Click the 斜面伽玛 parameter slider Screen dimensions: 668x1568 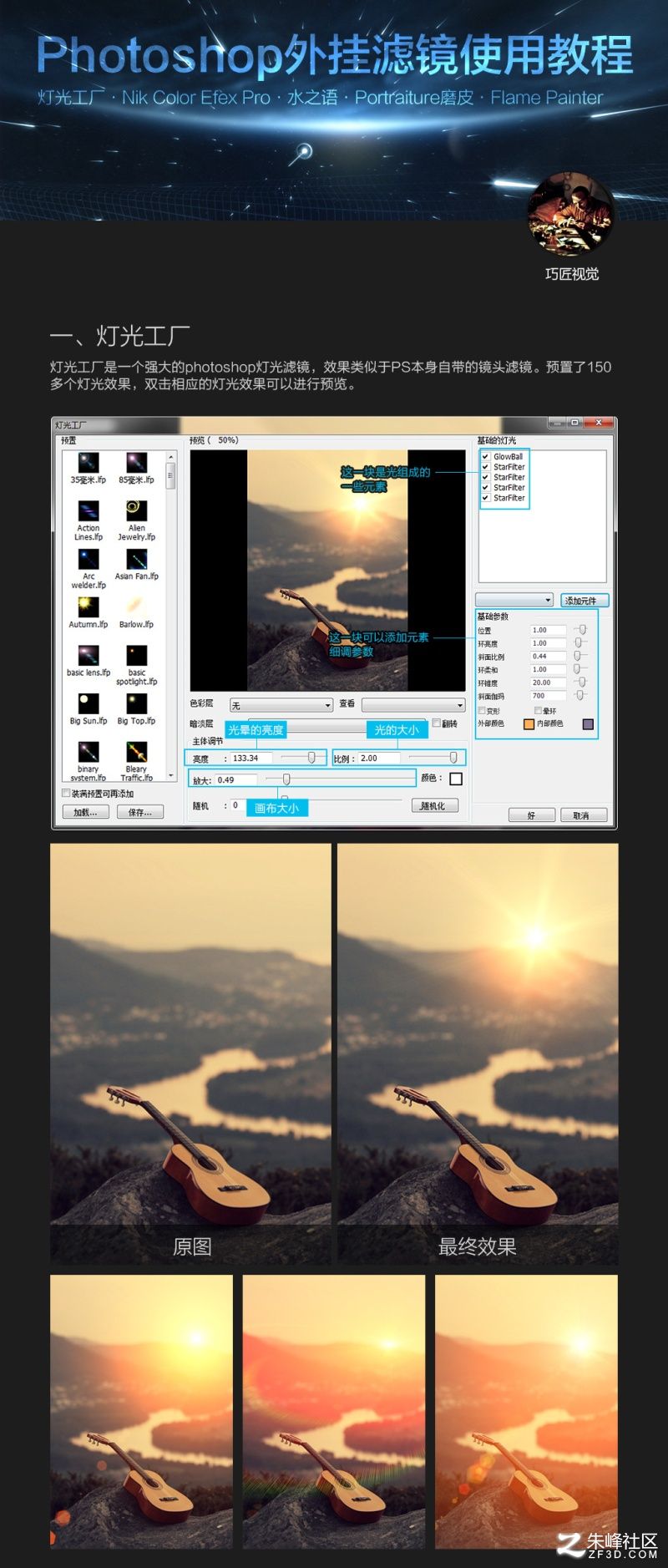[x=580, y=695]
